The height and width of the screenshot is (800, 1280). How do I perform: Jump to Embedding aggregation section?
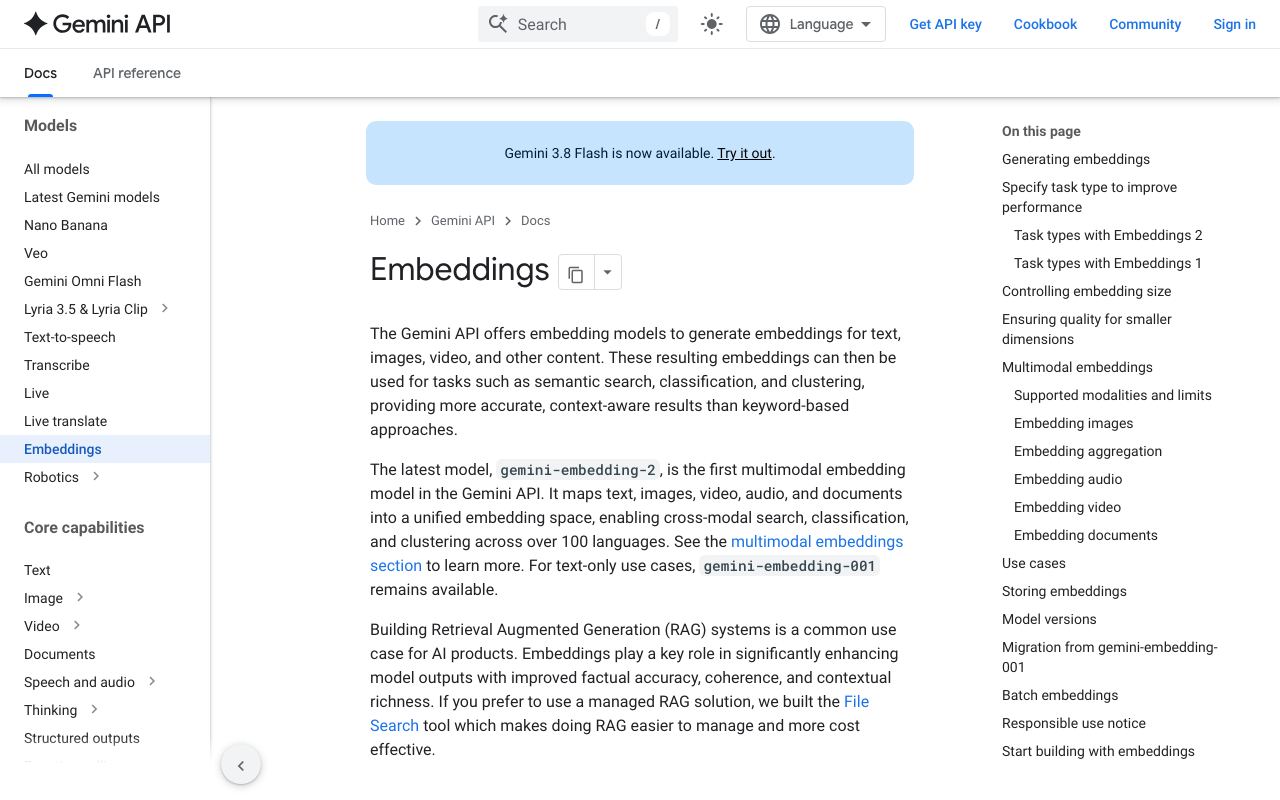click(x=1088, y=451)
